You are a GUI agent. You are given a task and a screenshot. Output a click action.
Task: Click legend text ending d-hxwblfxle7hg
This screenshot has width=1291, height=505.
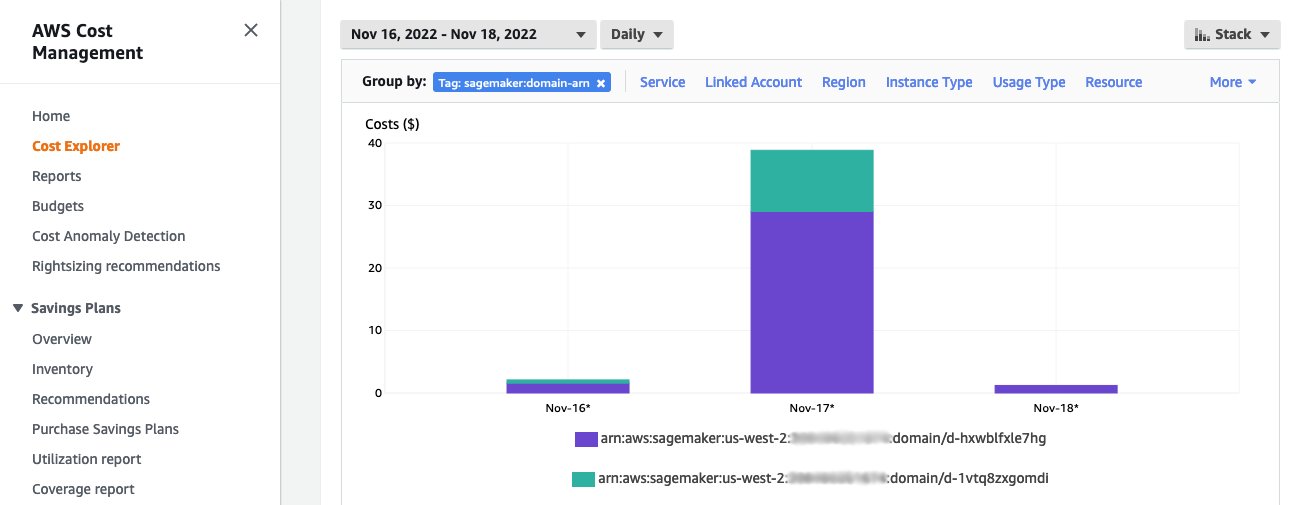pos(824,438)
